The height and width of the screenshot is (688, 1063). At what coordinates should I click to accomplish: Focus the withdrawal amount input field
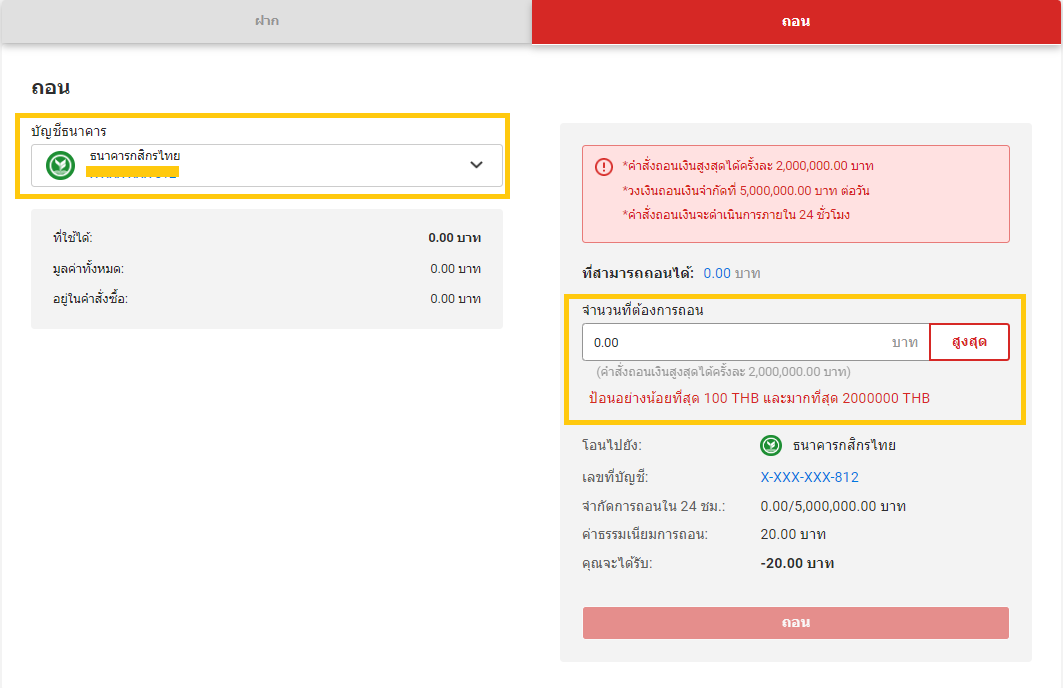tap(755, 342)
